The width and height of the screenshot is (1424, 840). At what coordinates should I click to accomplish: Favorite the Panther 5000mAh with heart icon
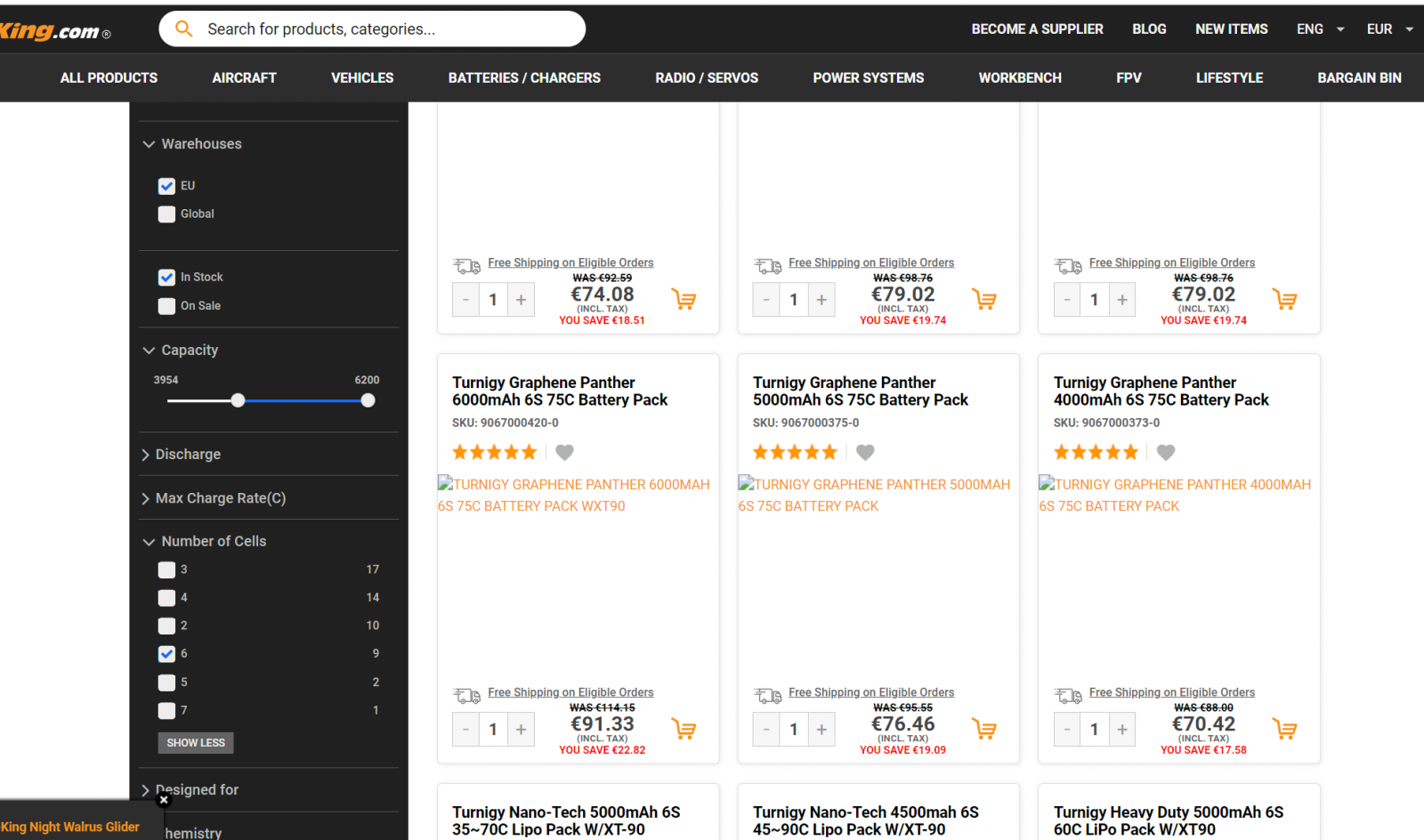pos(865,452)
